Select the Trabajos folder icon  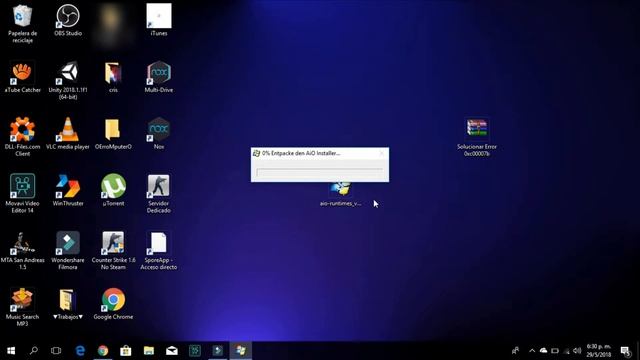68,304
